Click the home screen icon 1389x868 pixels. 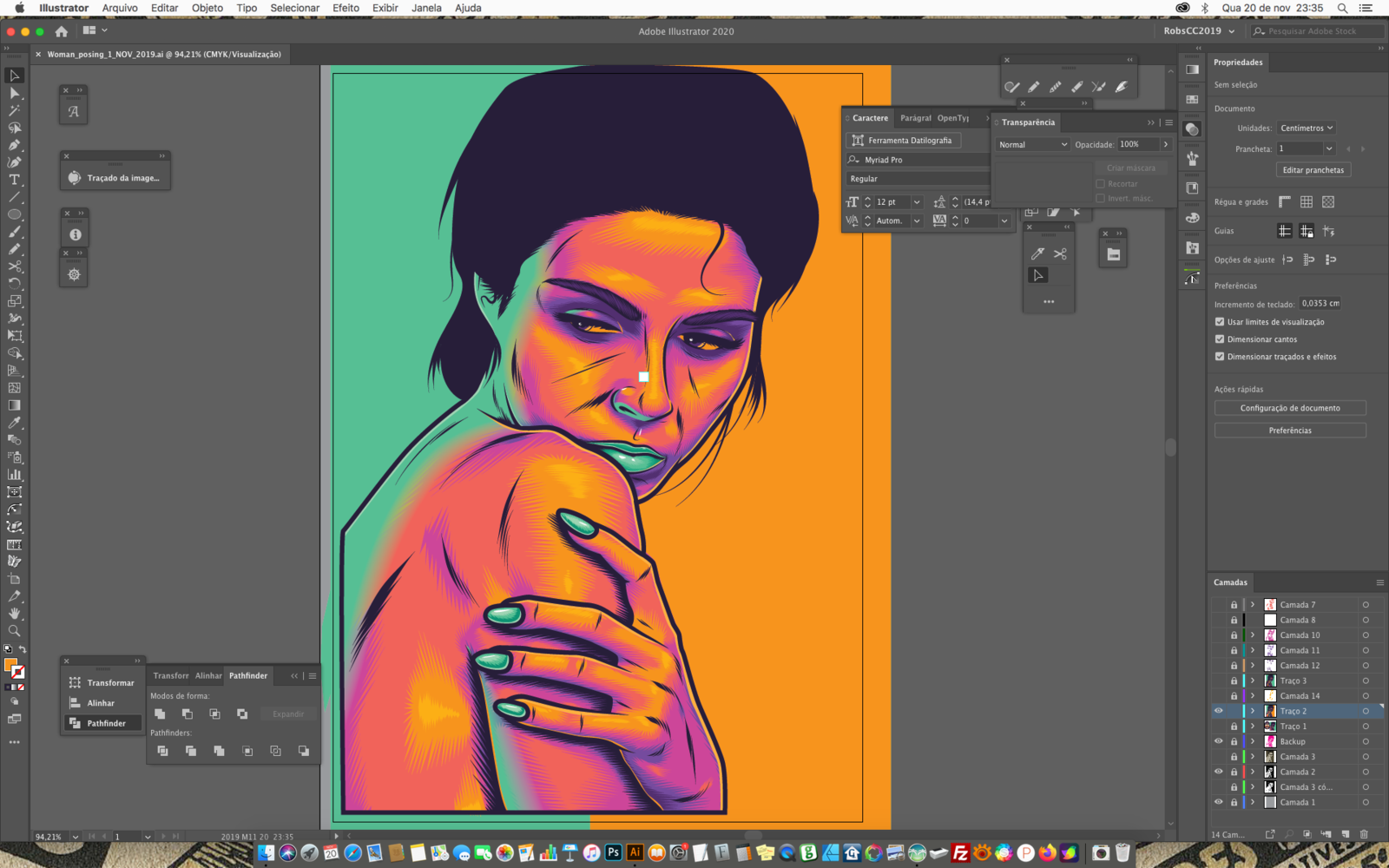click(x=61, y=31)
